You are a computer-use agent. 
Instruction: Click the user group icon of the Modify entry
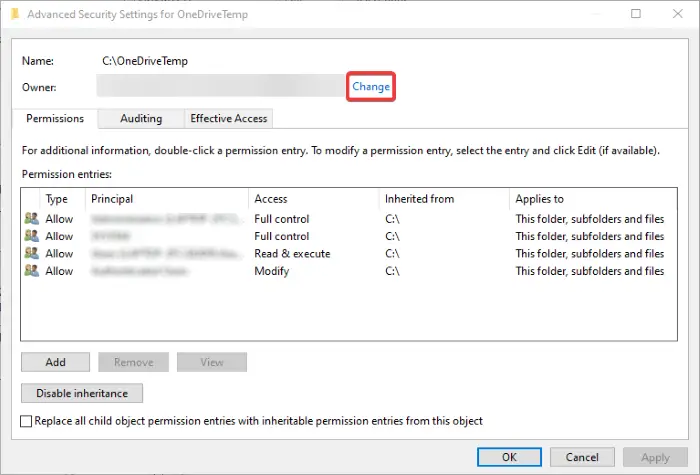(31, 271)
